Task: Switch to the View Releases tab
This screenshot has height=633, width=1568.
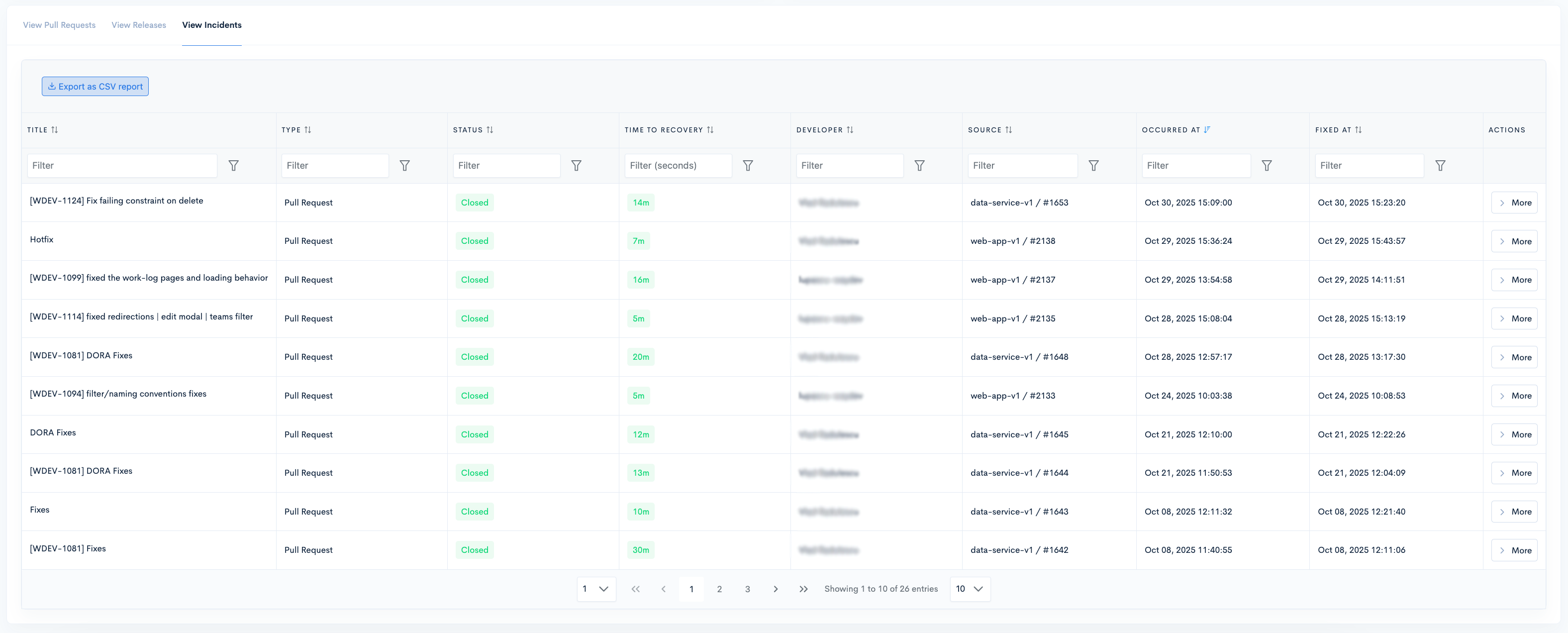Action: [138, 25]
